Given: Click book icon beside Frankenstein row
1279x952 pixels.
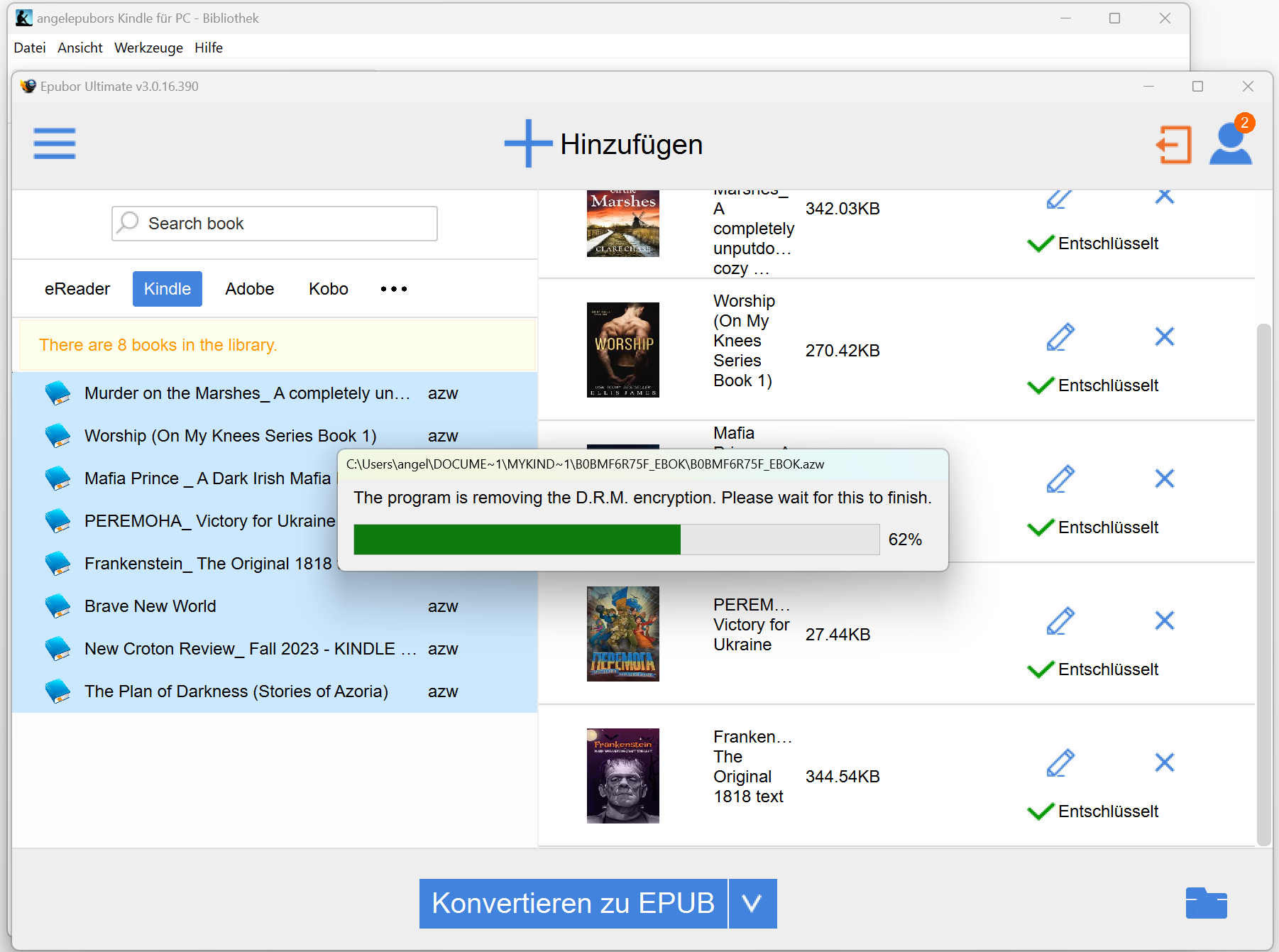Looking at the screenshot, I should [57, 563].
